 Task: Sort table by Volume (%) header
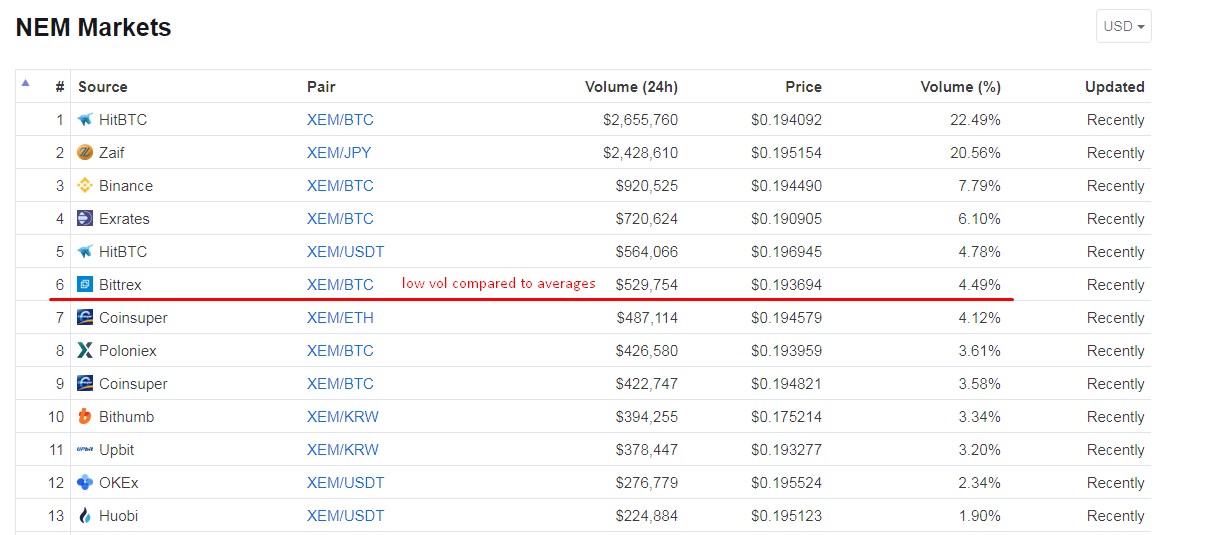coord(960,87)
